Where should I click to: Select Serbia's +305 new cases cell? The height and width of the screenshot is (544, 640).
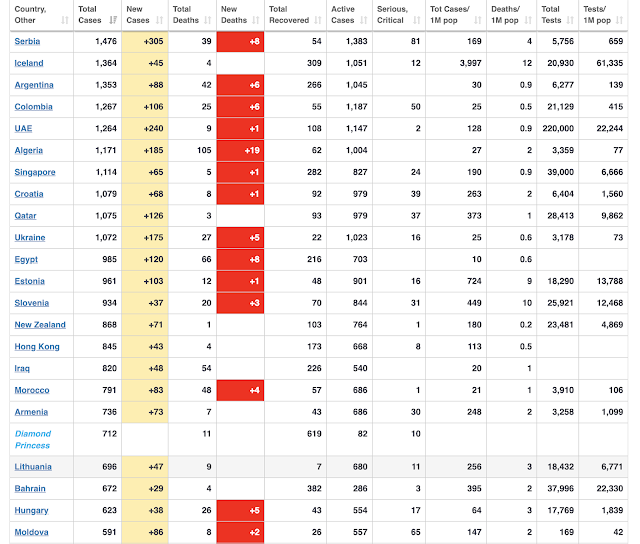(145, 41)
